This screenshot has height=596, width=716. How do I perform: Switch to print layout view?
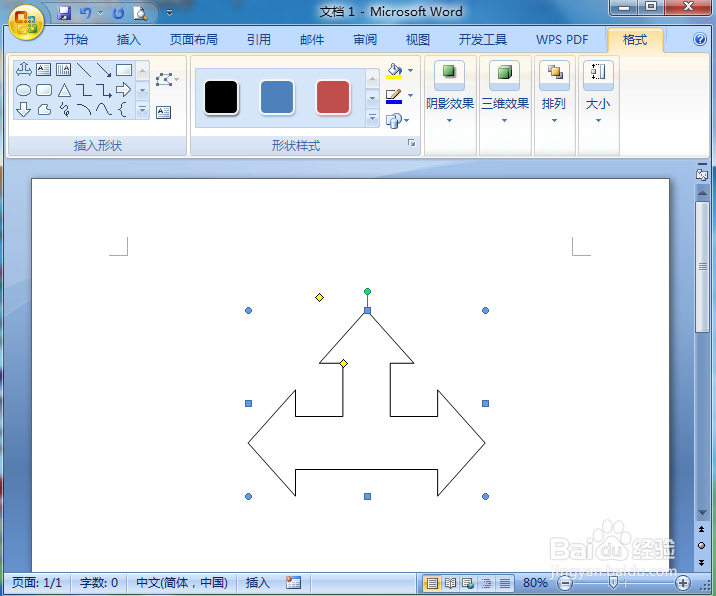(432, 583)
